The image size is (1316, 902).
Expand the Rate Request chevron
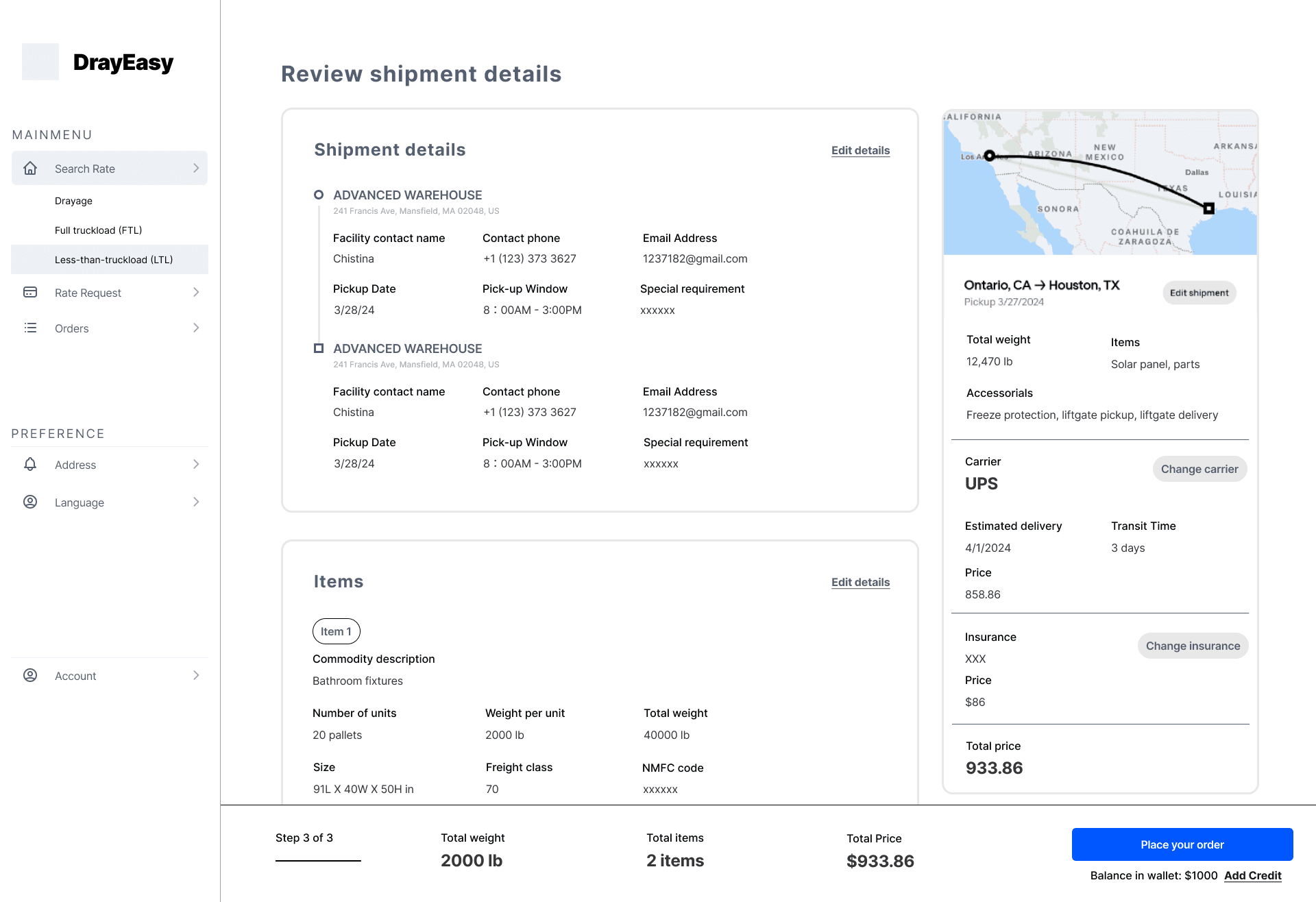[x=196, y=292]
